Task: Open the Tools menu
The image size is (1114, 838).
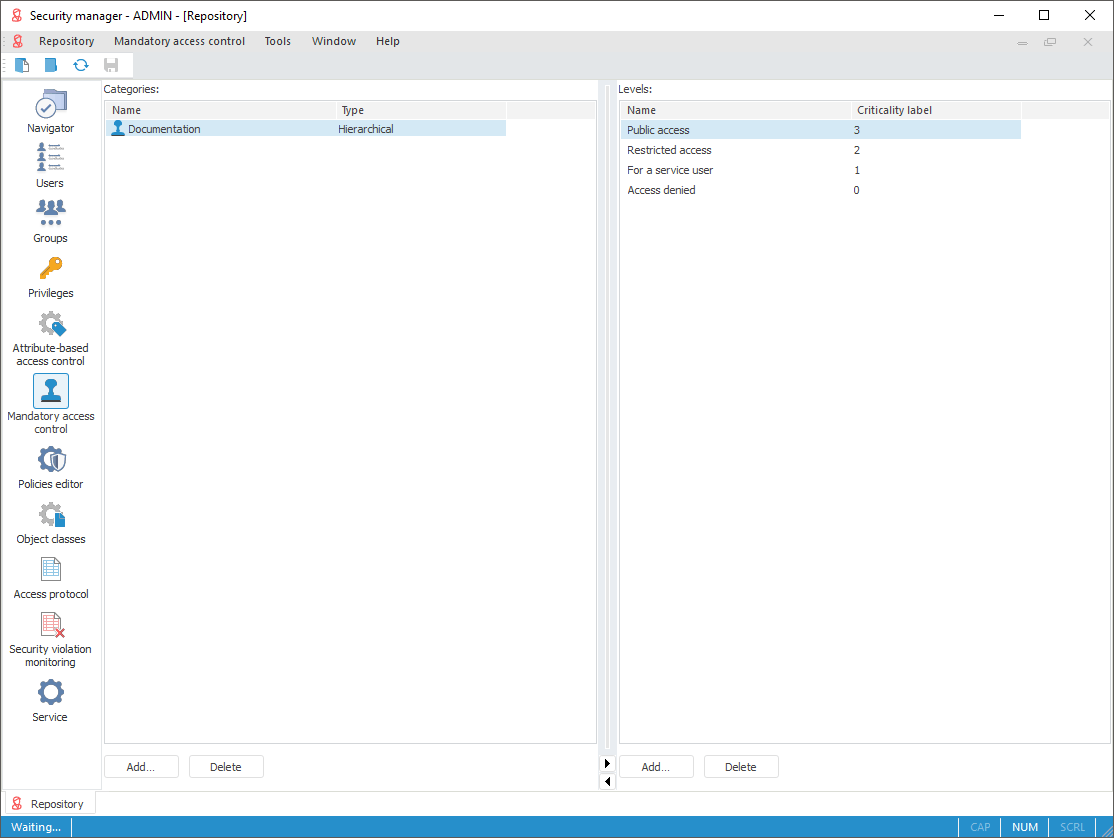Action: click(x=278, y=41)
